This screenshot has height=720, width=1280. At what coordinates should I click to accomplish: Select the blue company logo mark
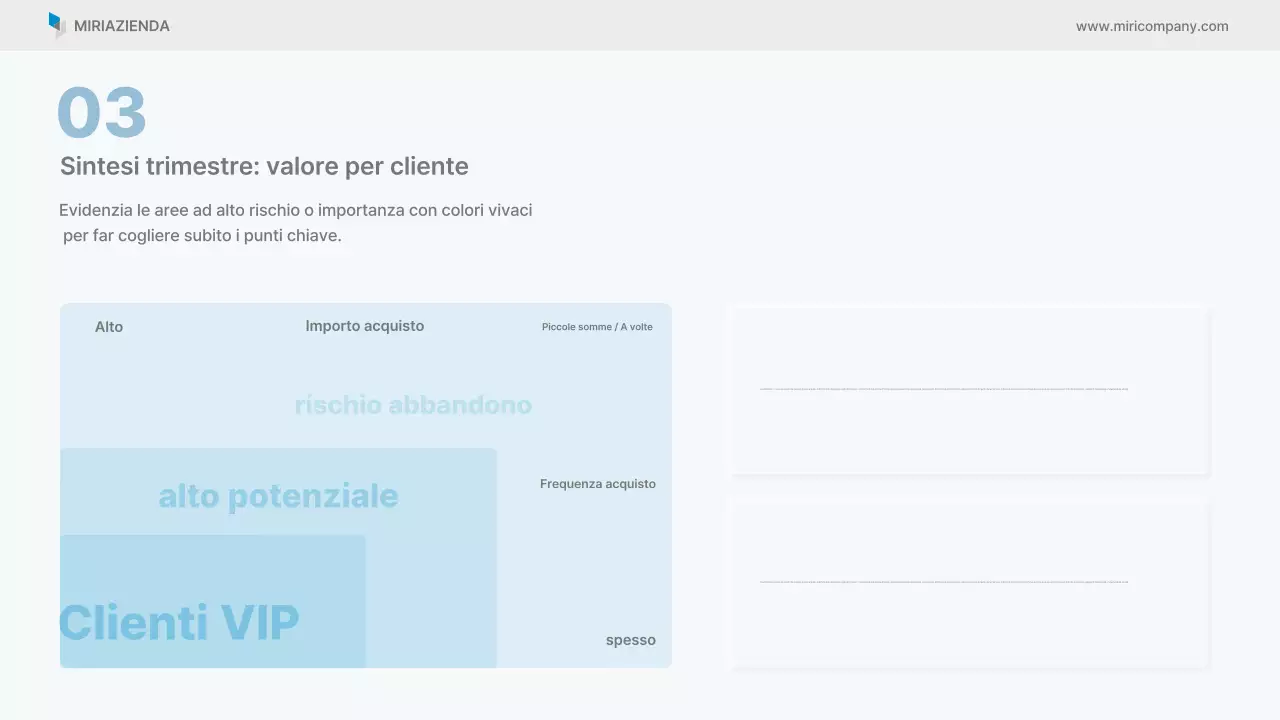coord(57,25)
